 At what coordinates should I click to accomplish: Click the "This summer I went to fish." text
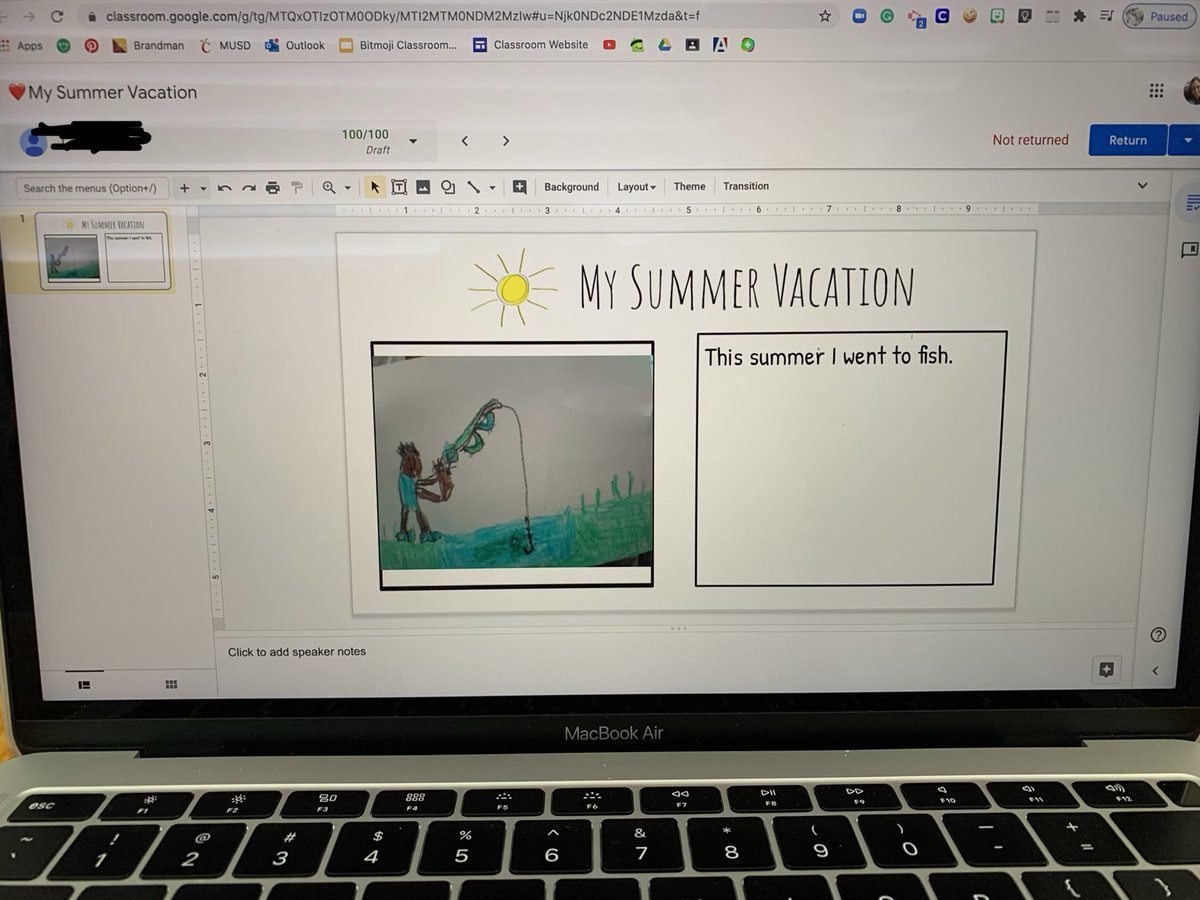828,355
